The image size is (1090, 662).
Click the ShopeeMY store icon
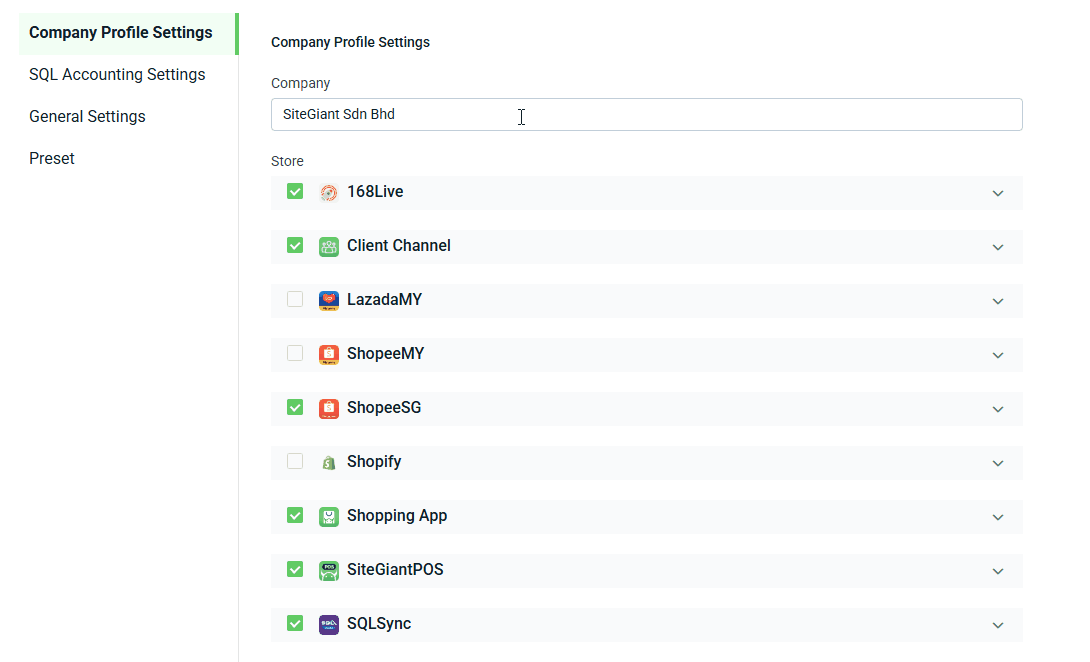329,354
